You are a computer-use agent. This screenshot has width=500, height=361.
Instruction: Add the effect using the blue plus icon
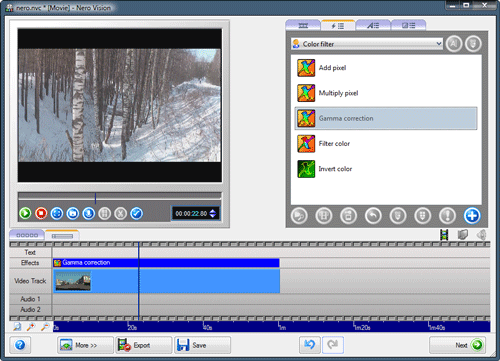pos(472,216)
